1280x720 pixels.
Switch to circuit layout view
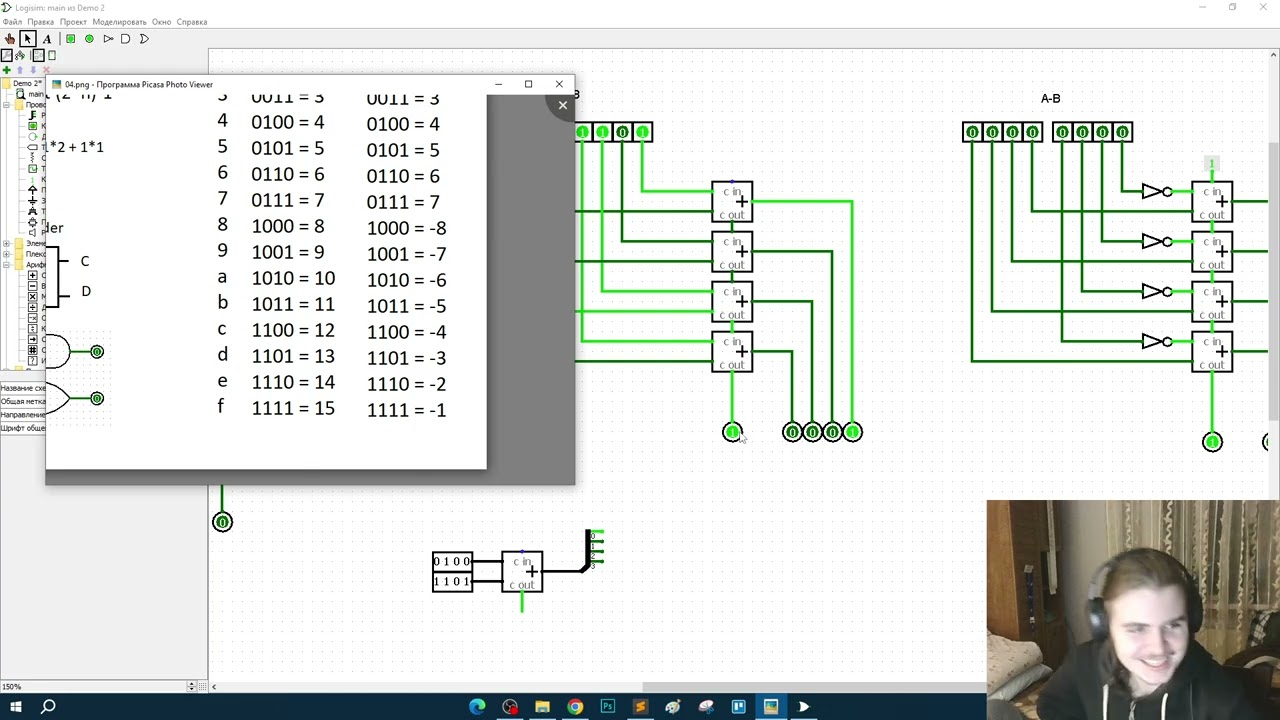point(39,55)
